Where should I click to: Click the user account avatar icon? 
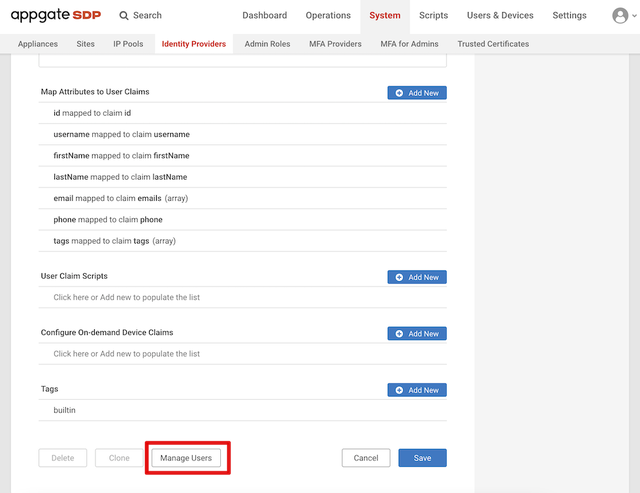tap(620, 16)
